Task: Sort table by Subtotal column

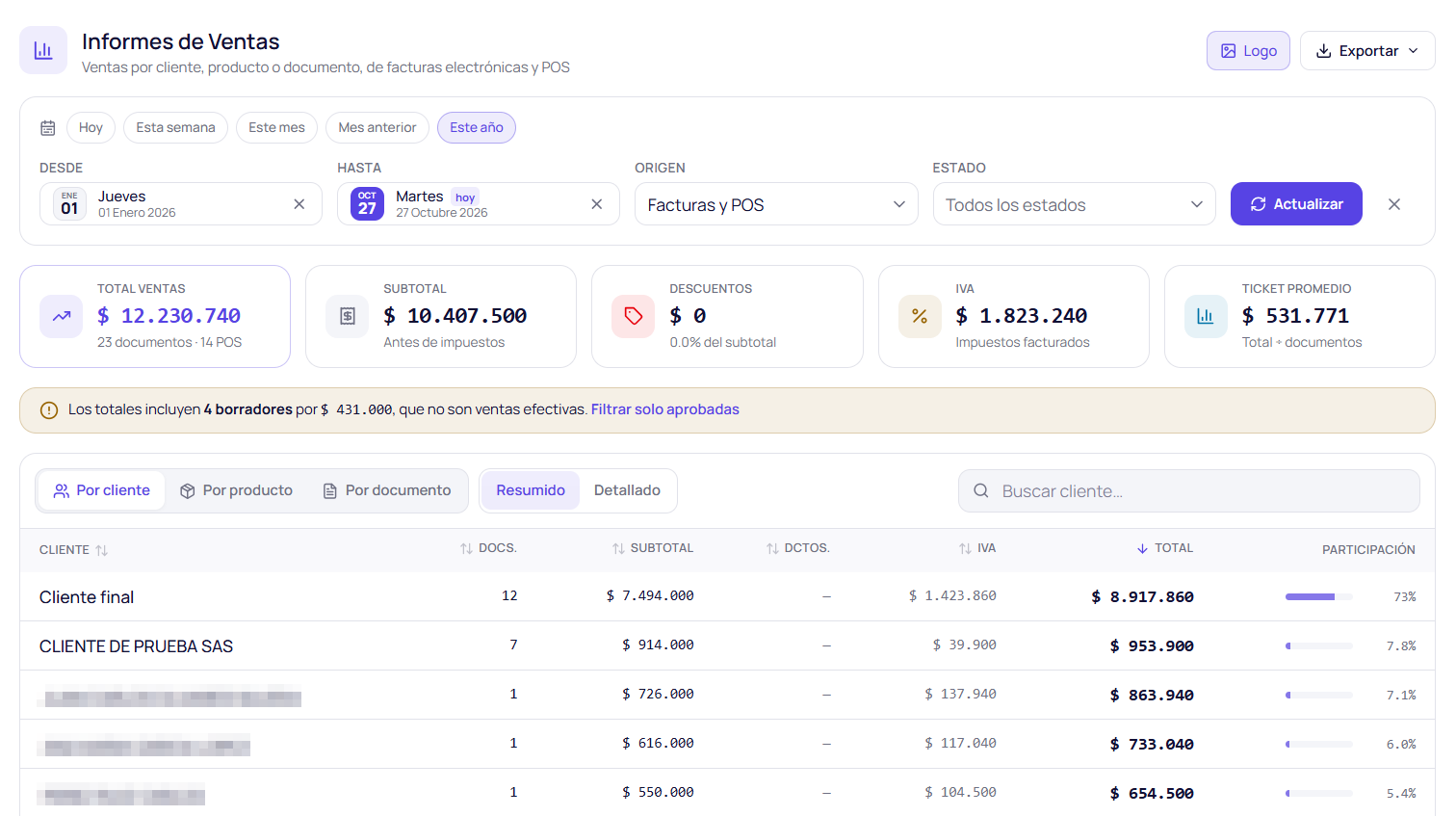Action: coord(653,548)
